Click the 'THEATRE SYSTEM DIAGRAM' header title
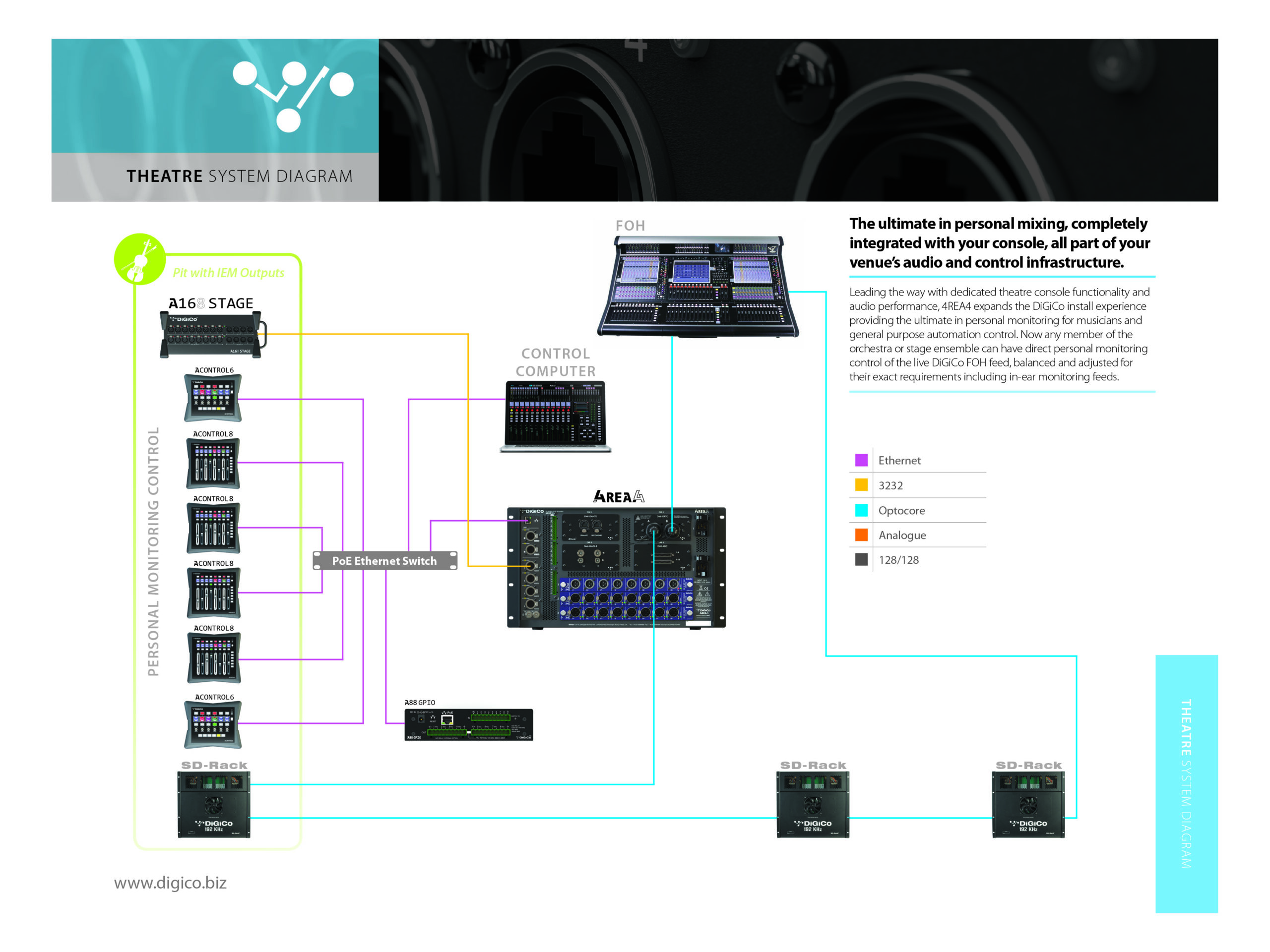The image size is (1270, 952). (x=240, y=176)
